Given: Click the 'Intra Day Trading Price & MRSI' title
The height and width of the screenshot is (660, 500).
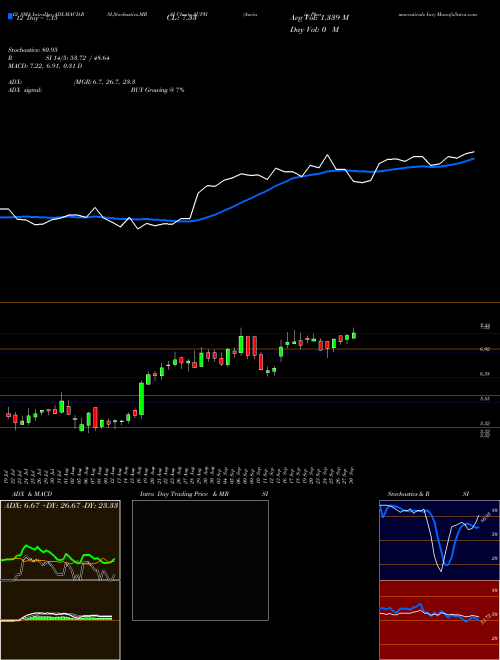Looking at the screenshot, I should [204, 494].
